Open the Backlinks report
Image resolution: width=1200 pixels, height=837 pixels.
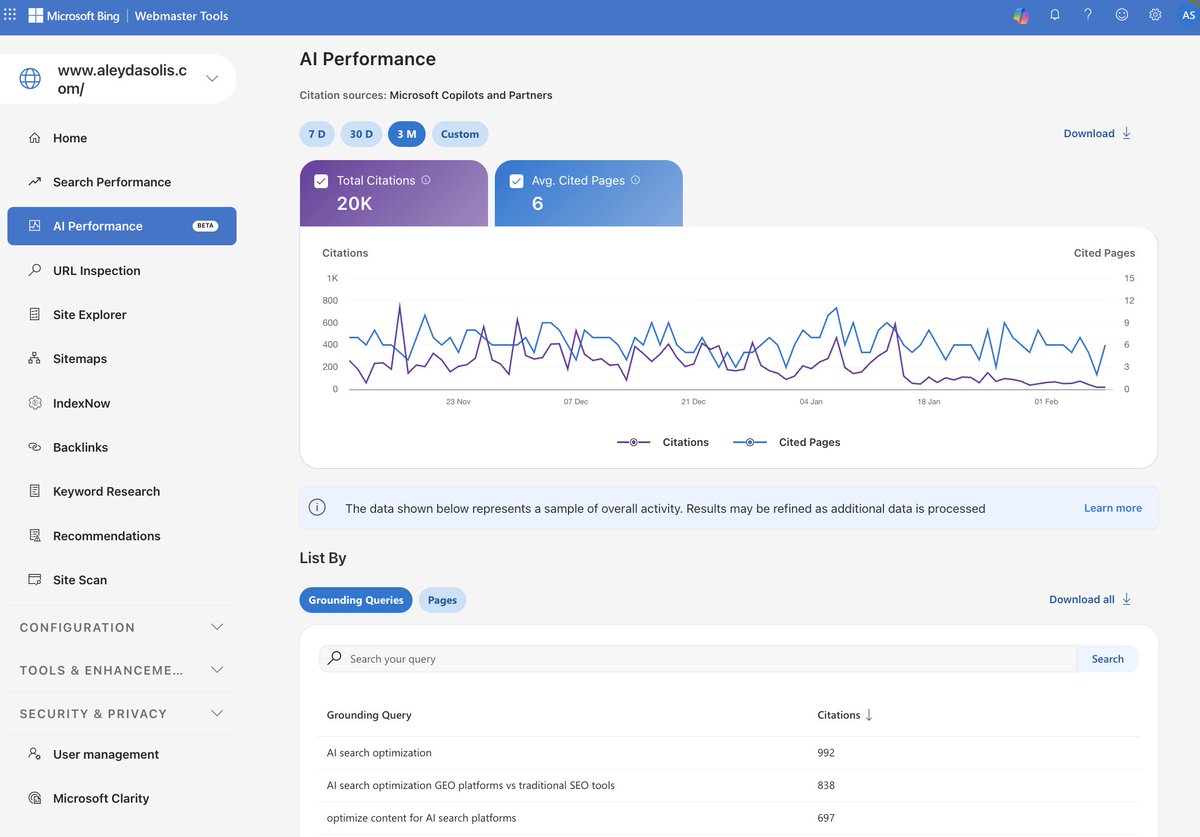click(x=78, y=447)
